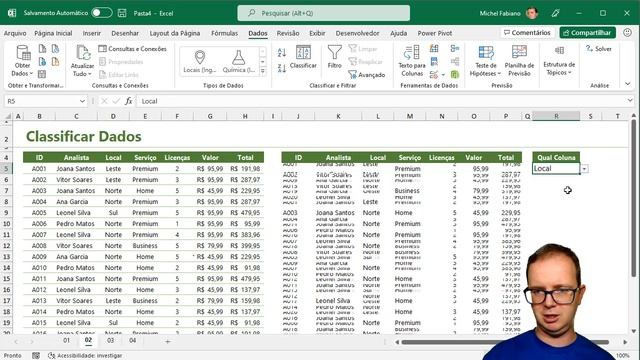The width and height of the screenshot is (640, 360).
Task: Sort ascending A to Z
Action: [282, 53]
